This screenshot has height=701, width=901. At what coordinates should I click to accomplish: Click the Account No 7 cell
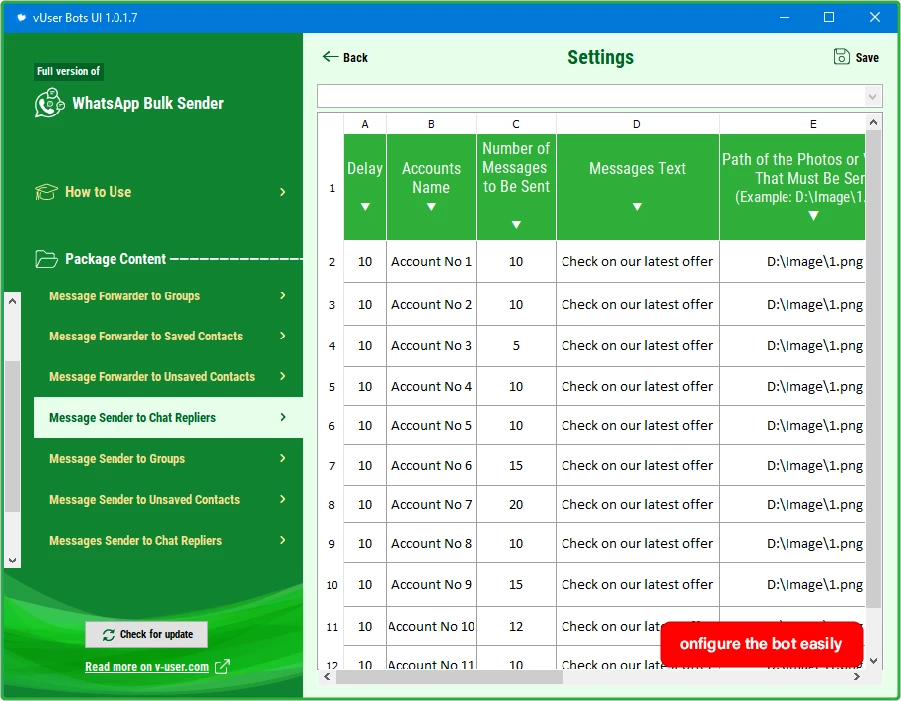[x=431, y=504]
